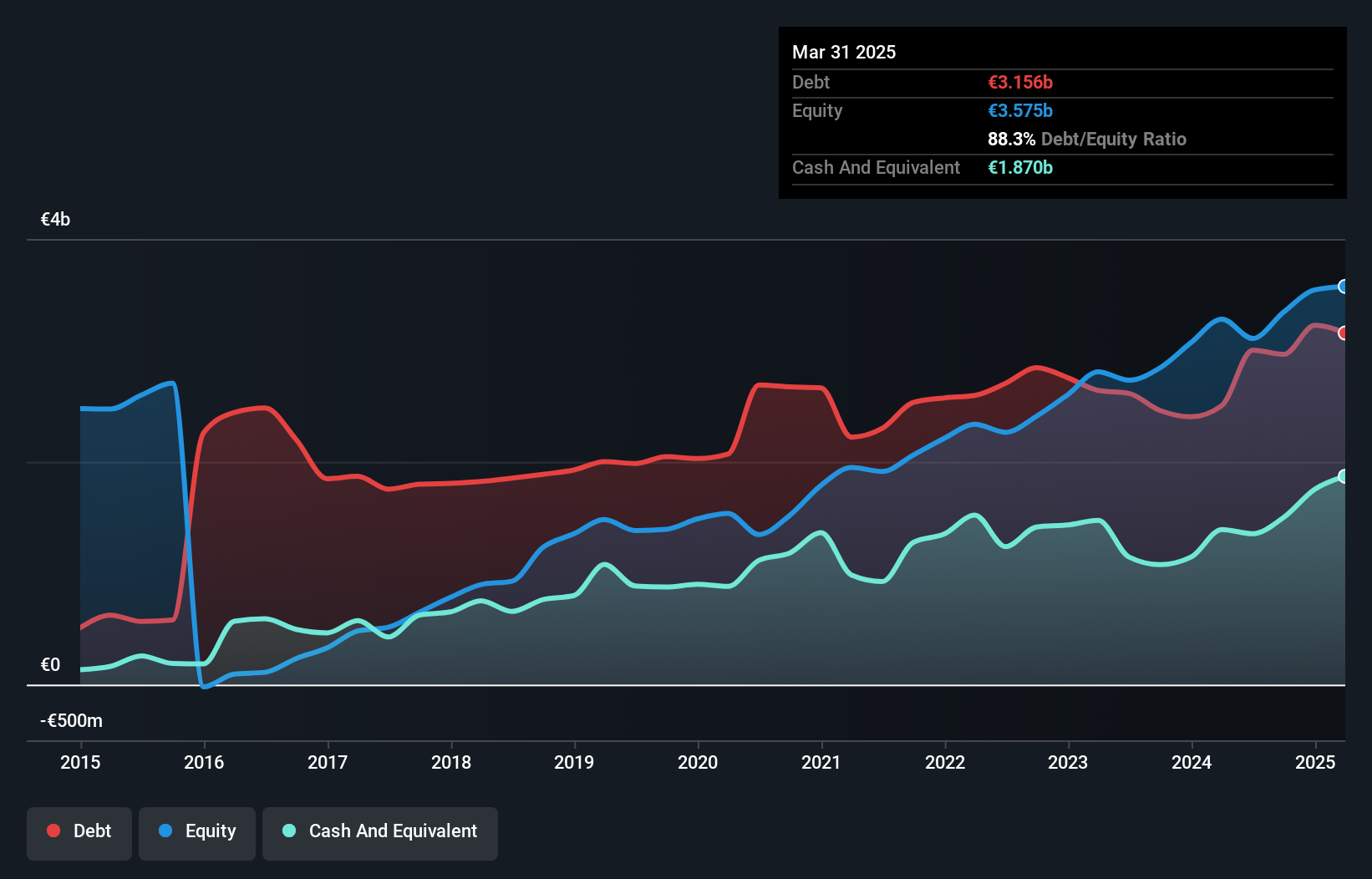Click the -€500m y-axis label
Screen dimensions: 1372x879
[x=72, y=720]
